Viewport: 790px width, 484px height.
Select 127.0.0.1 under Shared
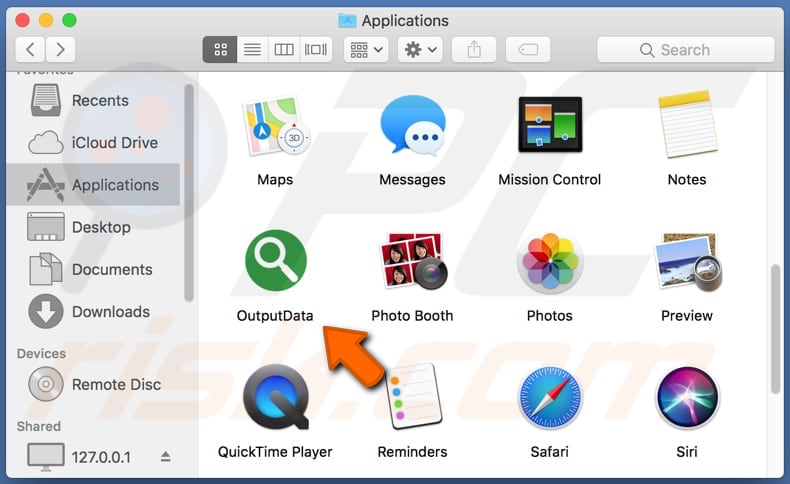click(93, 457)
